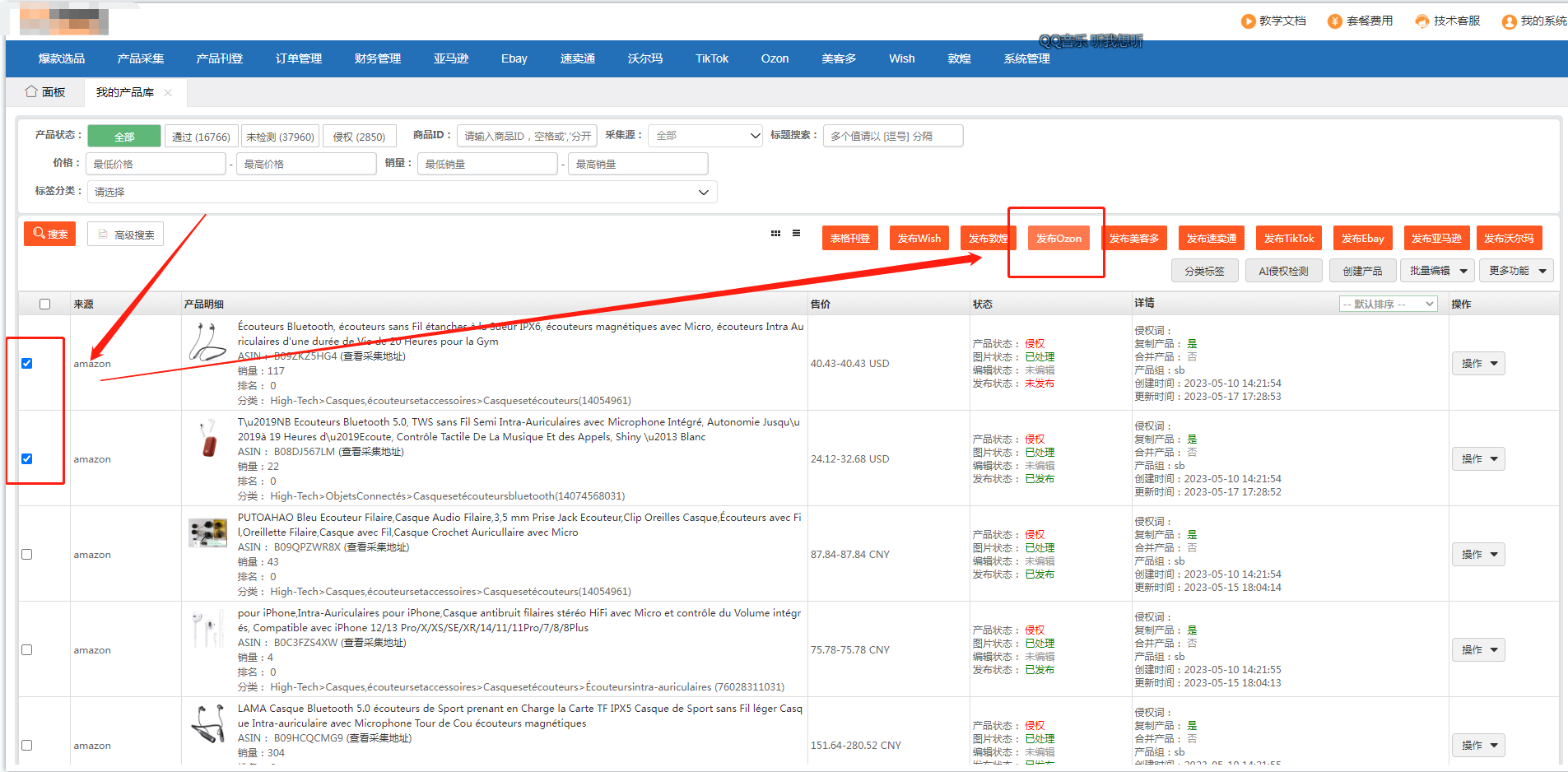Filter by 通过 (16766) status

202,137
